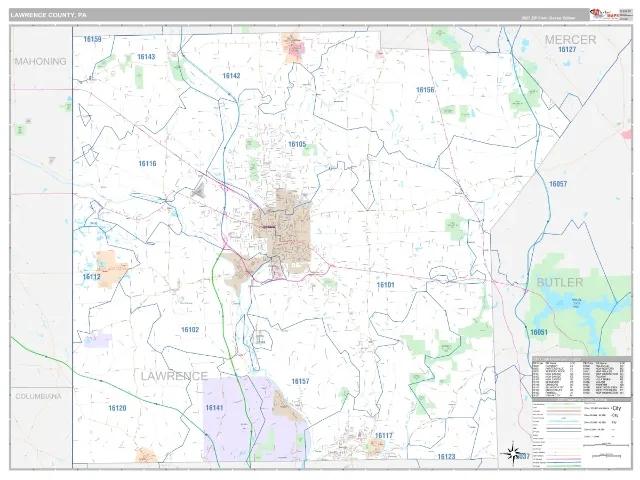Viewport: 640px width, 480px height.
Task: Select the ZIP code label 16101
Action: click(385, 285)
